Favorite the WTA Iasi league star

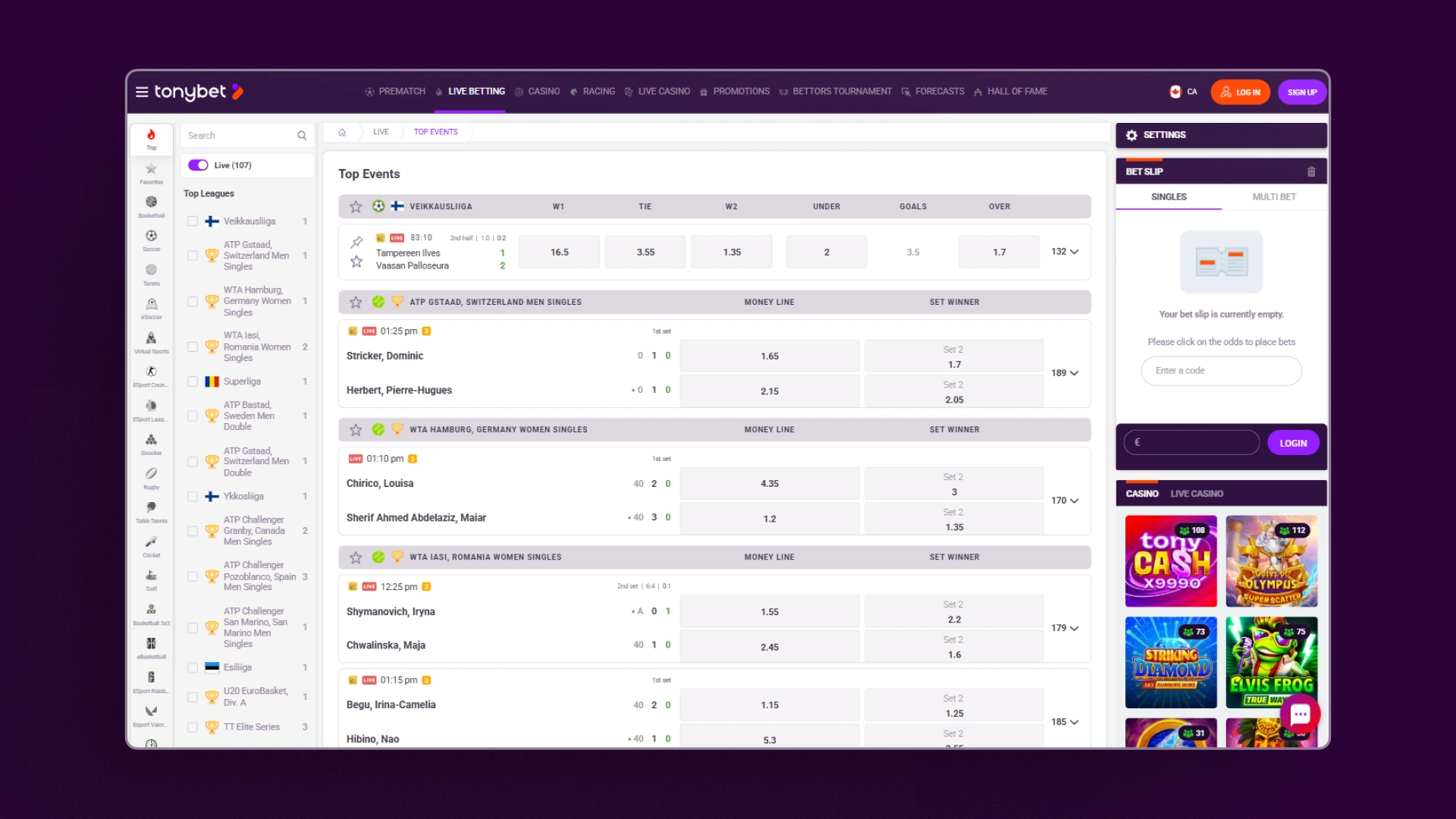tap(356, 557)
